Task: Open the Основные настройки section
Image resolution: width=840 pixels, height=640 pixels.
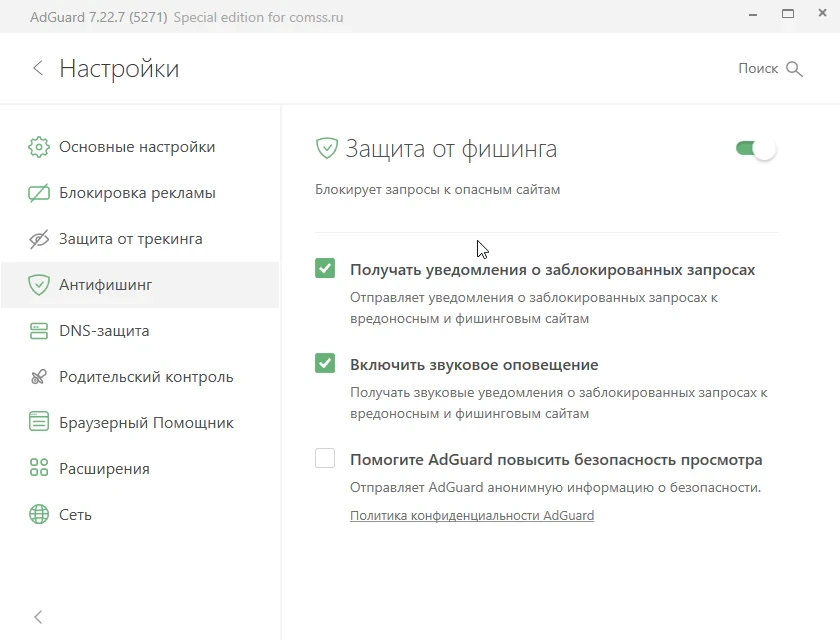Action: click(140, 147)
